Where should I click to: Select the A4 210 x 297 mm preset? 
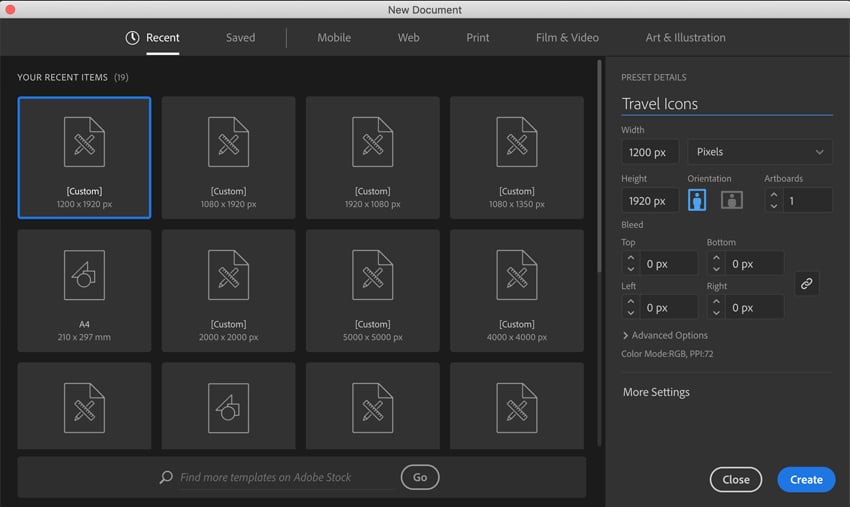tap(84, 291)
